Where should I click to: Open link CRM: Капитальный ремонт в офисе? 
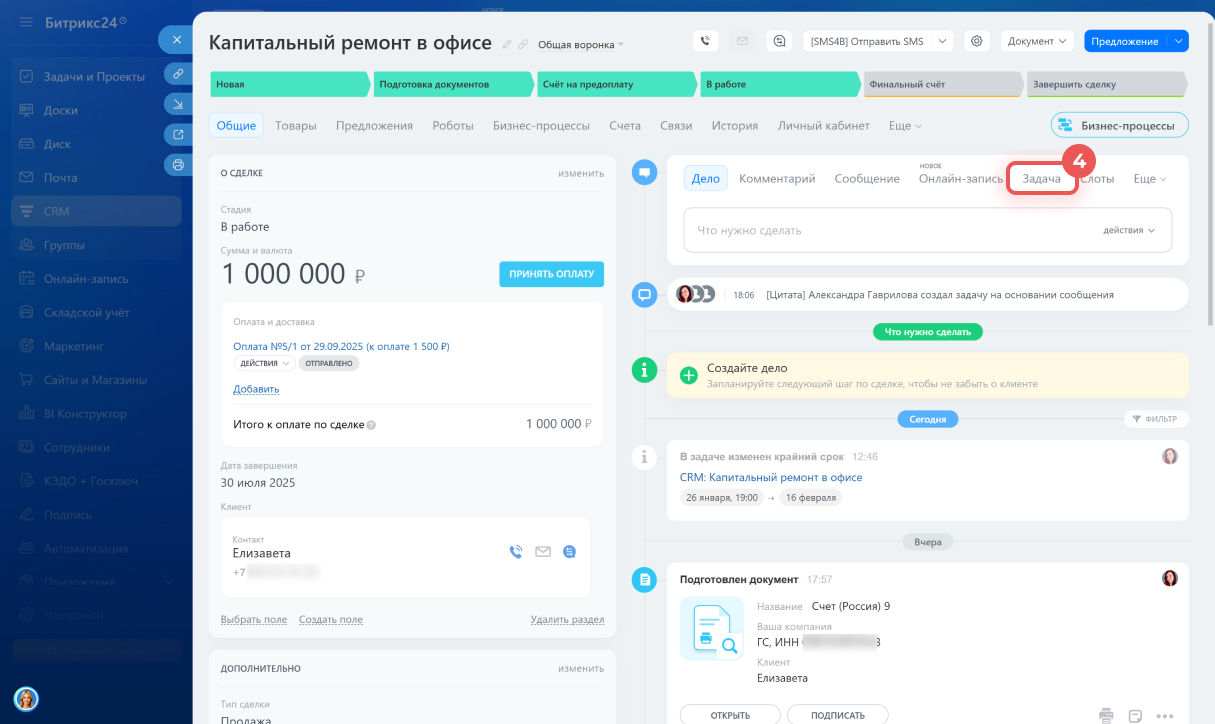[770, 477]
